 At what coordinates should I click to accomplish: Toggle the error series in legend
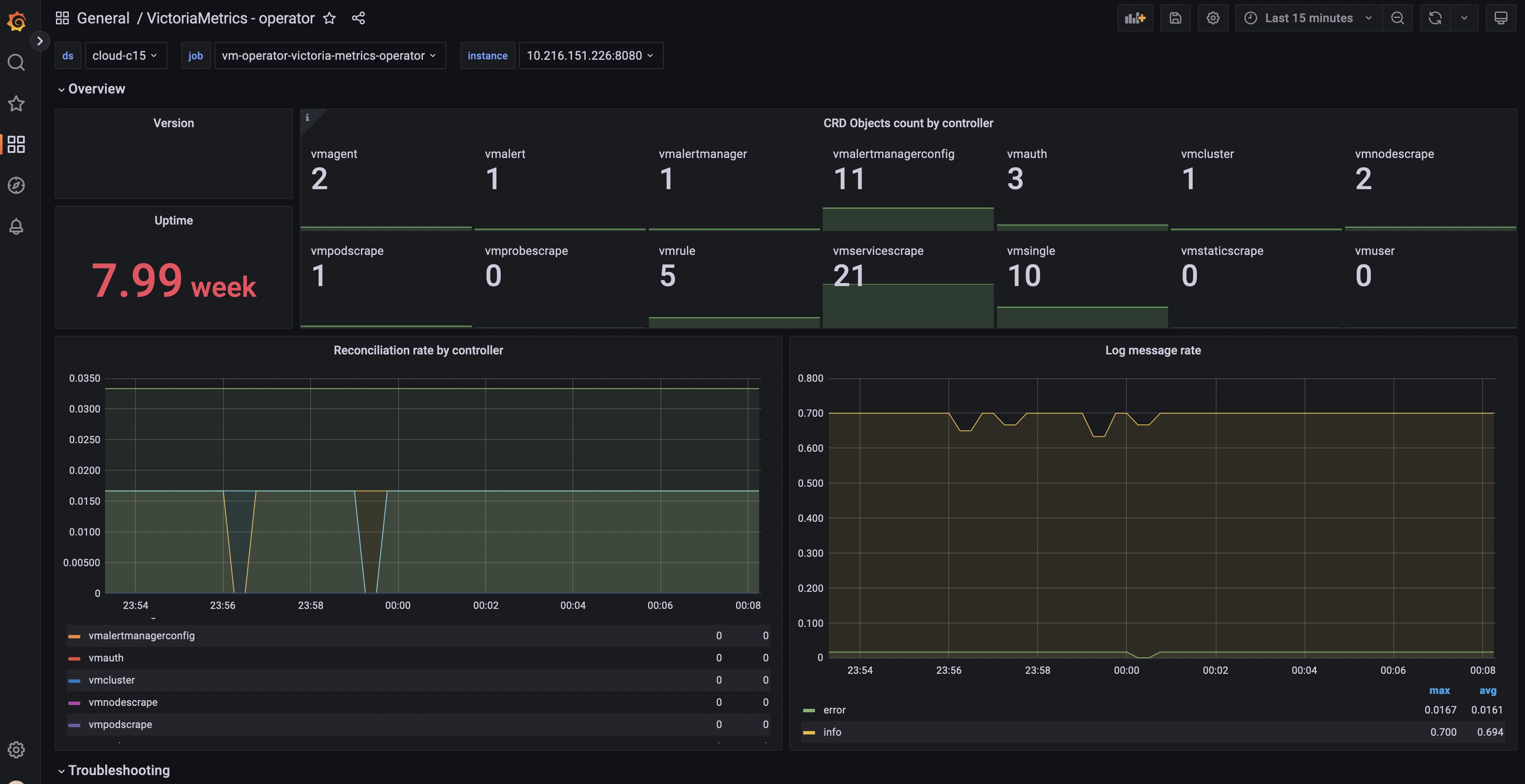tap(834, 710)
